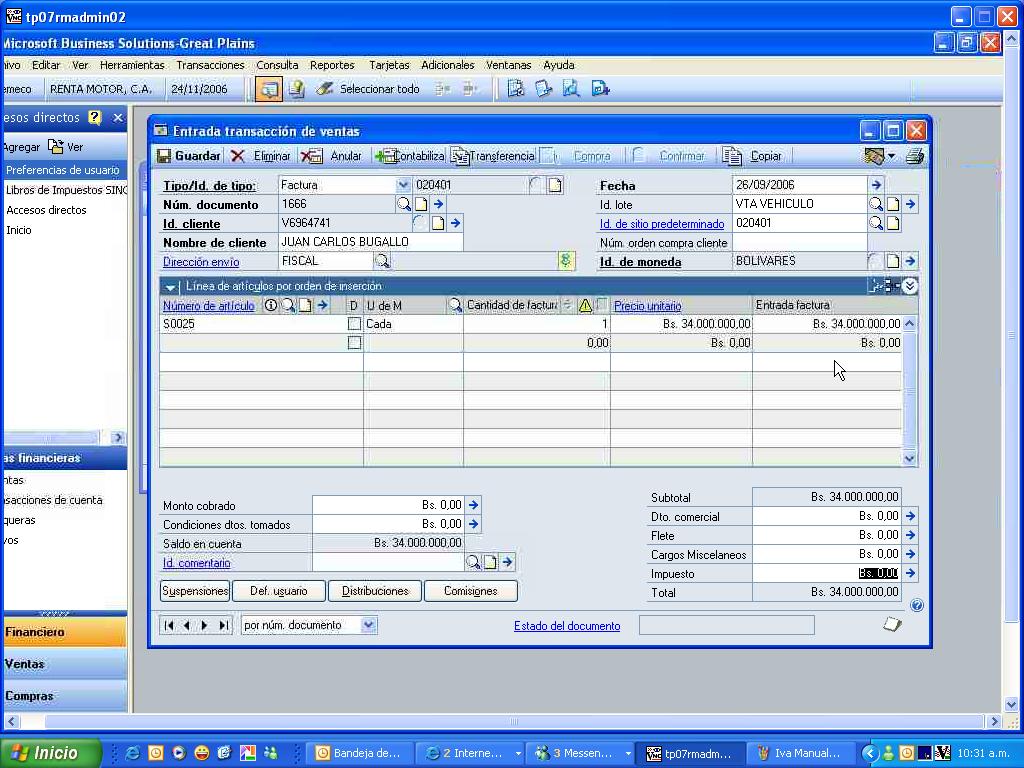Click highlighted main toolbar icon left of Seleccionar todo
This screenshot has width=1024, height=768.
tap(268, 89)
